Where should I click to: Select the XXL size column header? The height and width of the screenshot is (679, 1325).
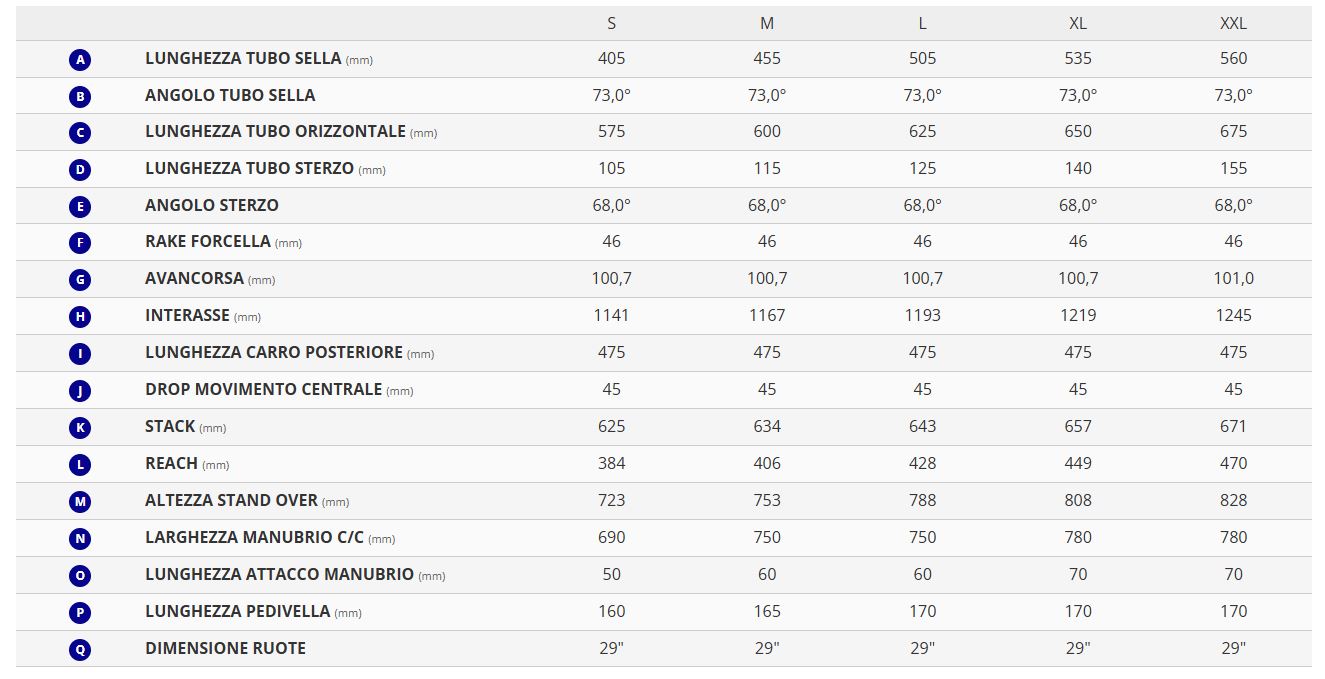1233,23
